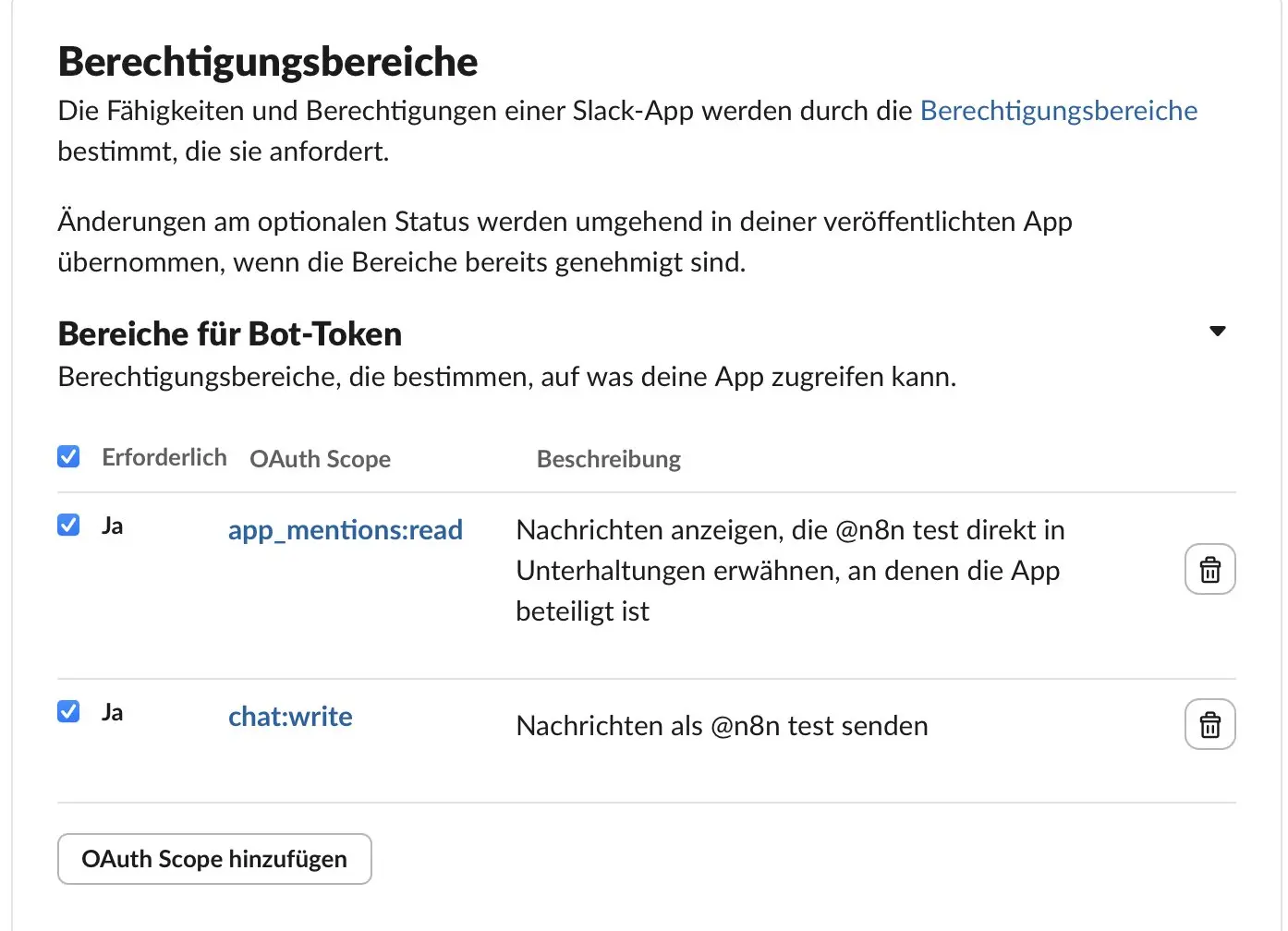Screen dimensions: 1288x931
Task: Uncheck the required checkbox for app_mentions:read
Action: click(68, 525)
